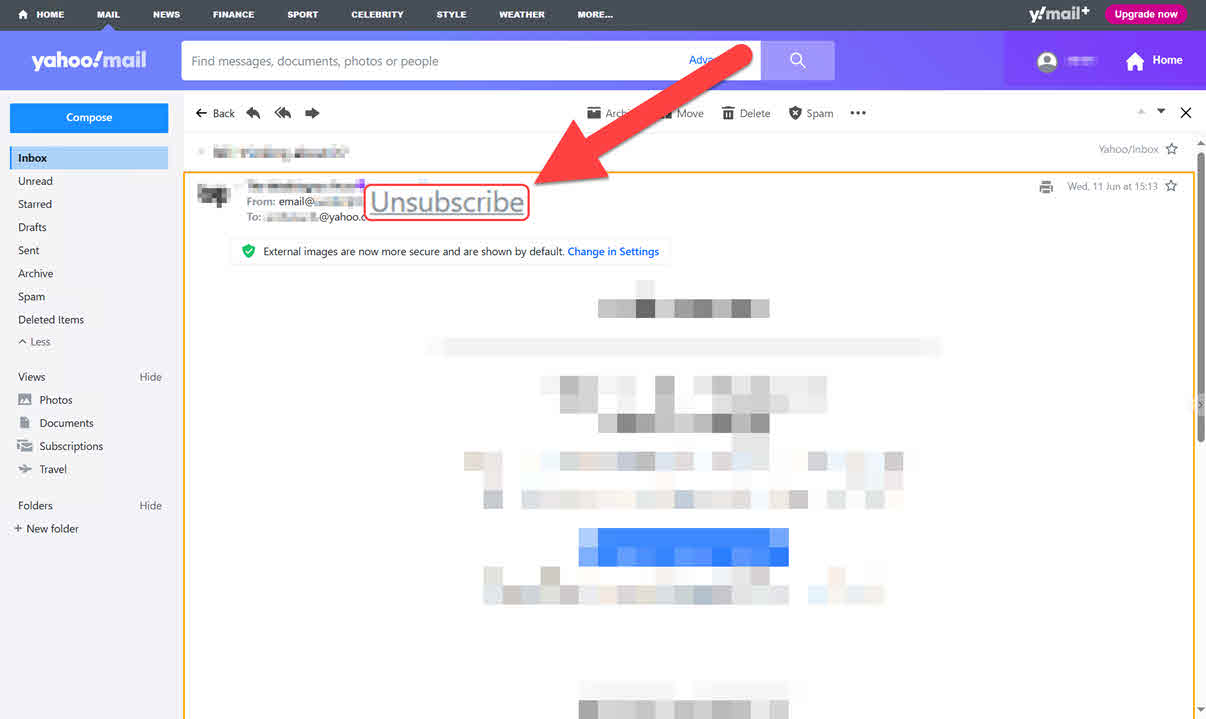This screenshot has height=719, width=1206.
Task: Select the Spam folder in sidebar
Action: (x=32, y=297)
